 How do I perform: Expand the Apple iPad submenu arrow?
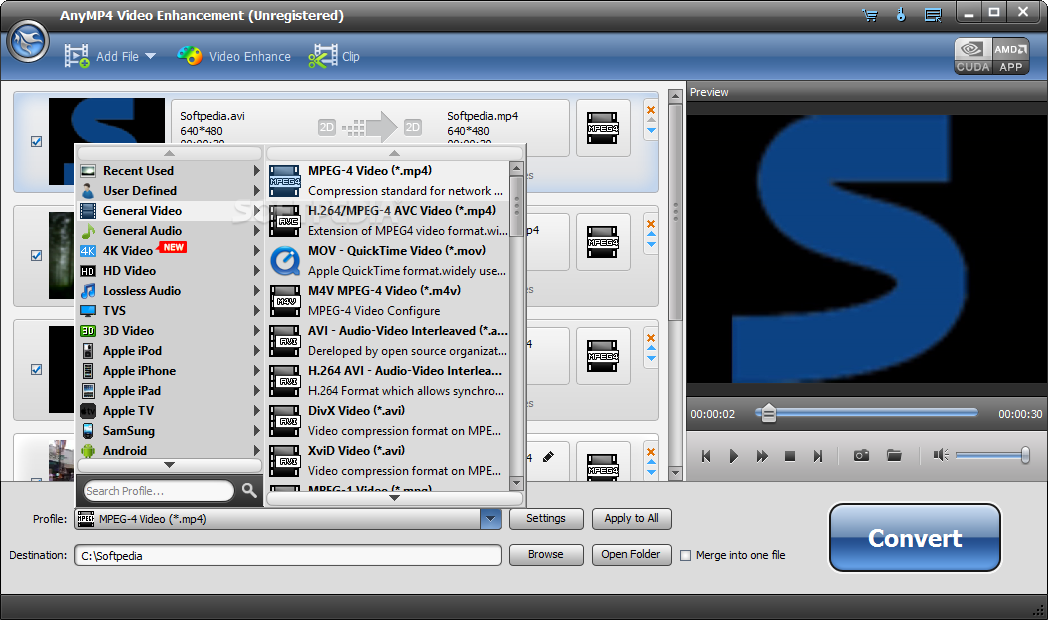257,391
